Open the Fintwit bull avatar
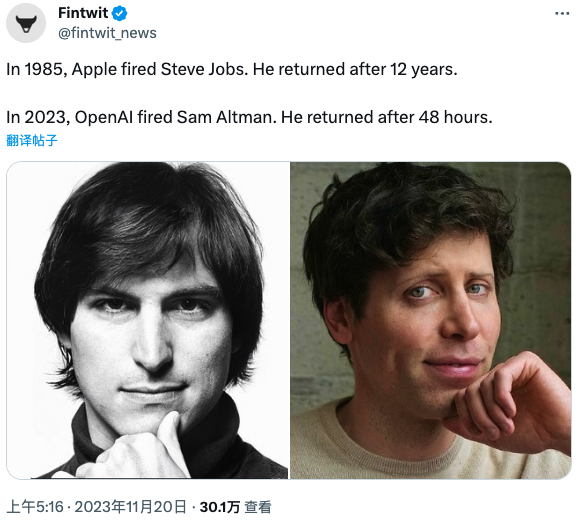 (x=26, y=23)
